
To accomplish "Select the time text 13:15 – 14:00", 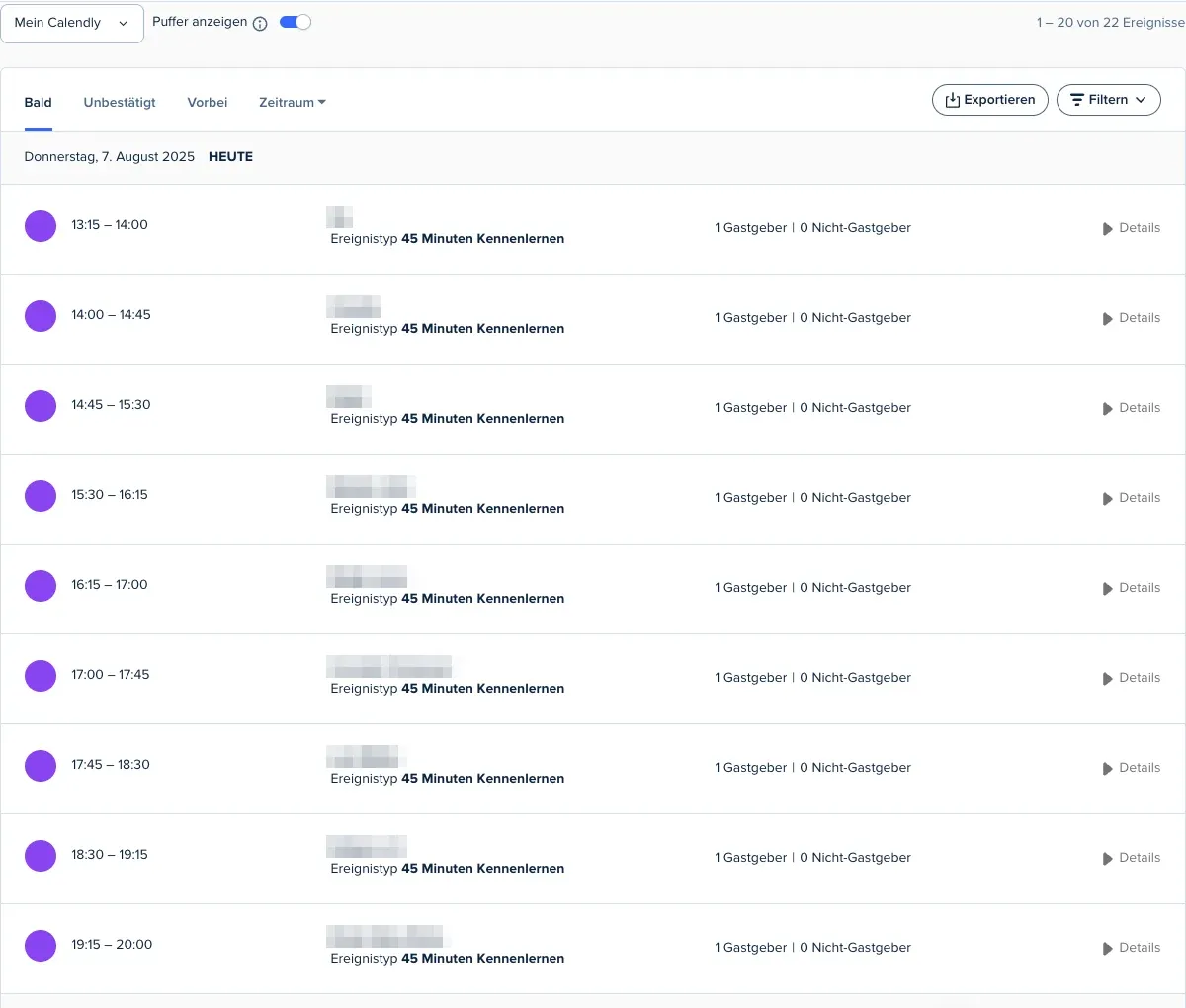I will [110, 225].
